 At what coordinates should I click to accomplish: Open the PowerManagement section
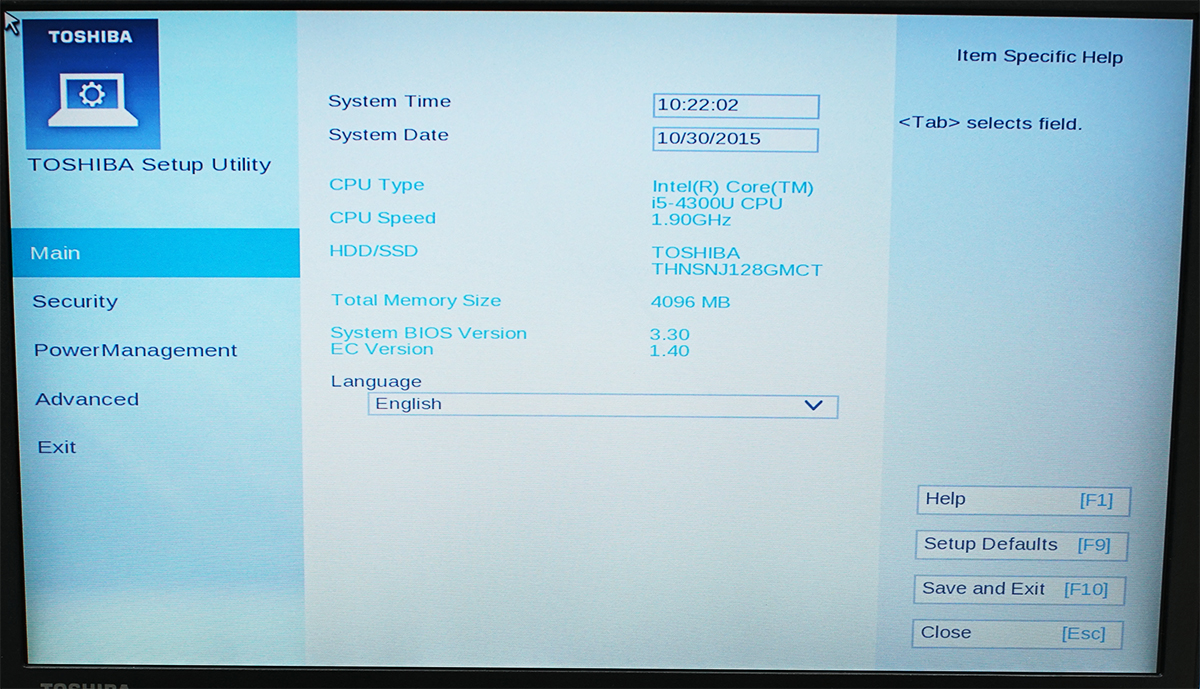pos(135,350)
